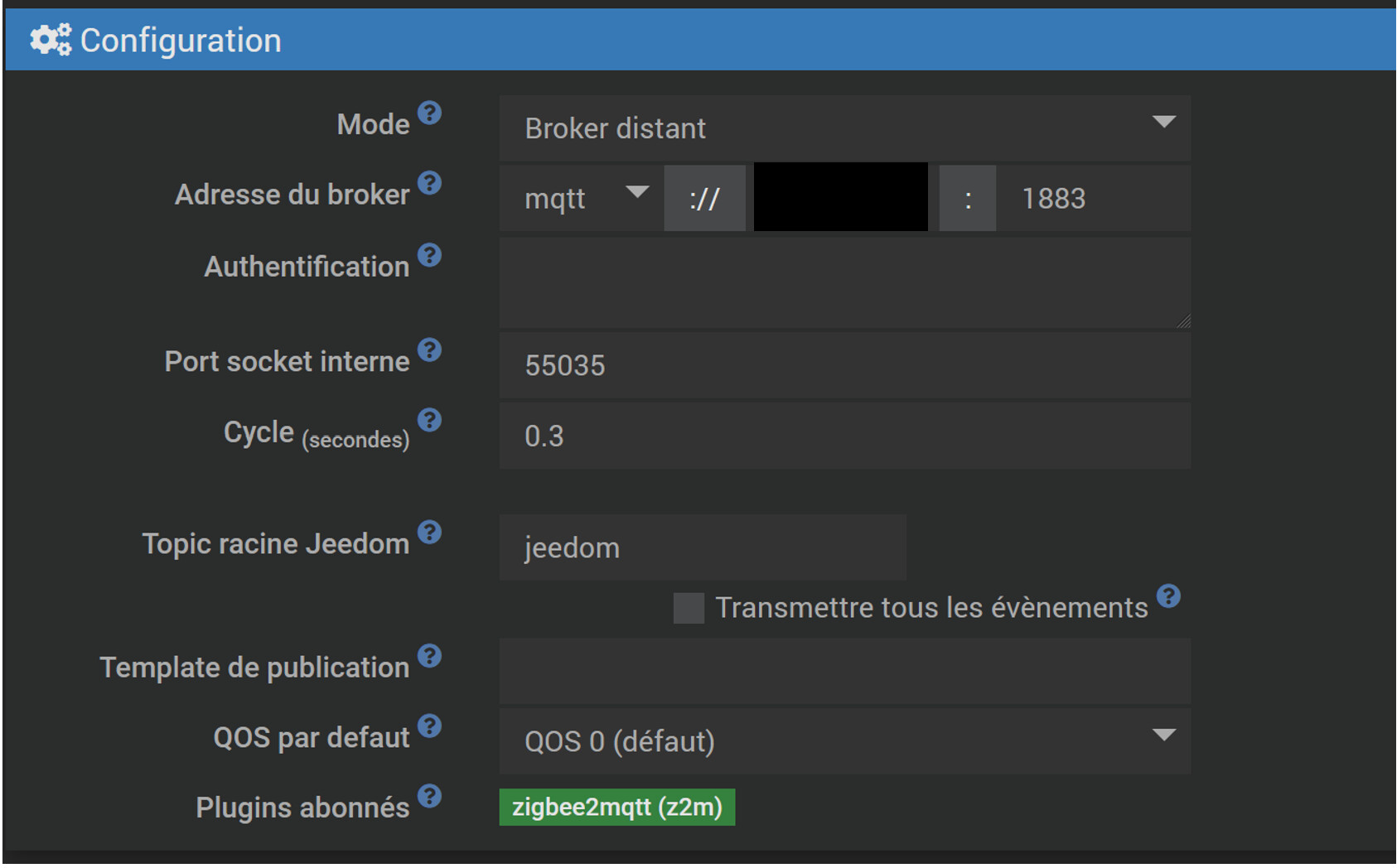
Task: Open the mqtt protocol dropdown
Action: pyautogui.click(x=580, y=197)
